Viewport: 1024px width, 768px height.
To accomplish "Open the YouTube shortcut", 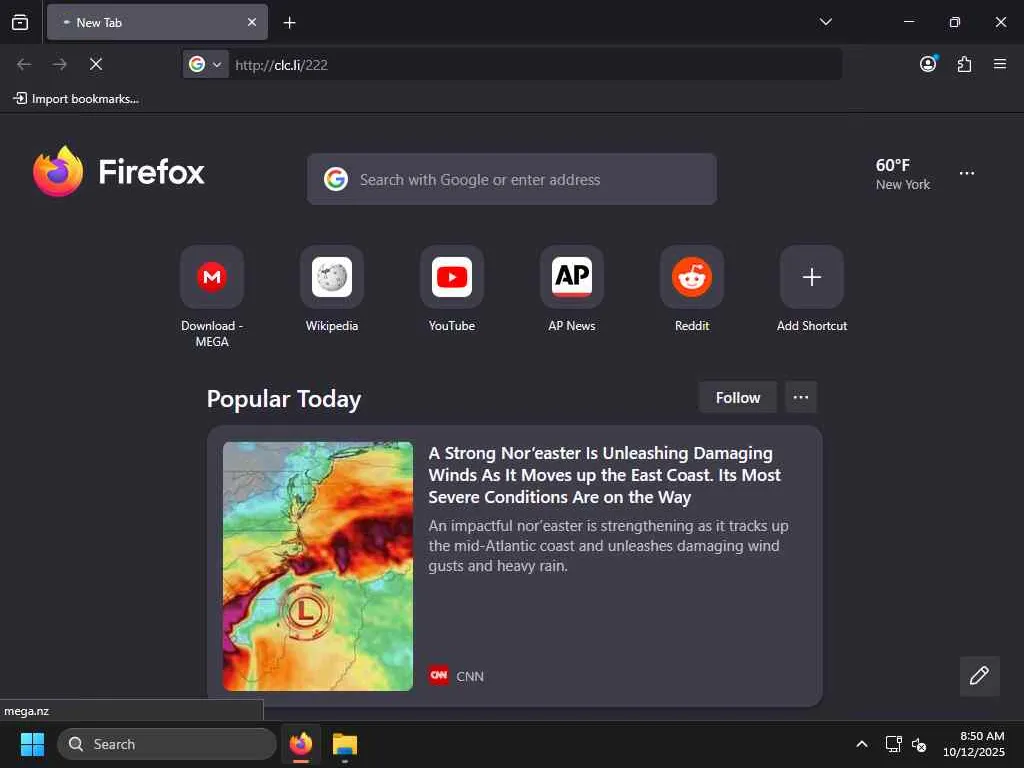I will [x=452, y=290].
